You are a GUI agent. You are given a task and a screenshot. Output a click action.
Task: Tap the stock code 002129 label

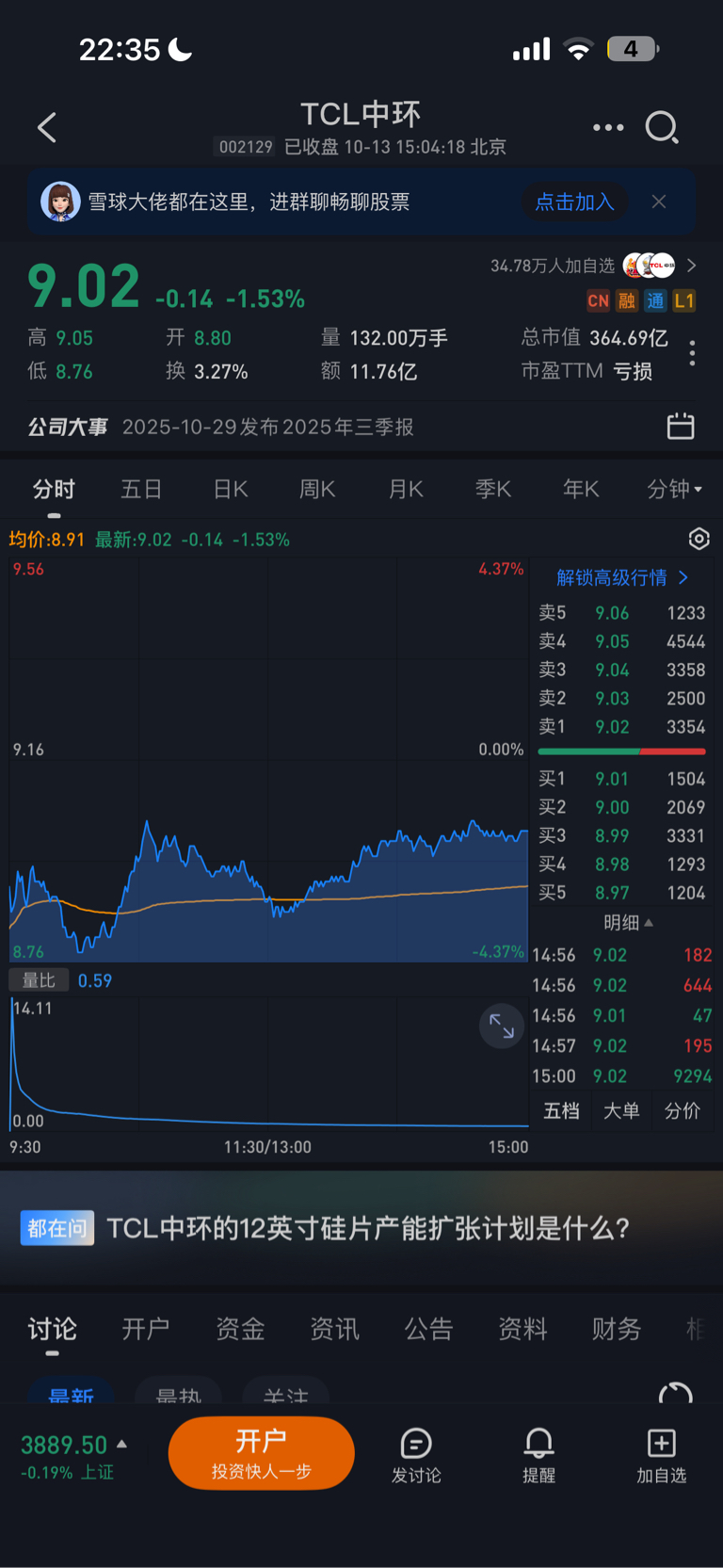point(246,147)
